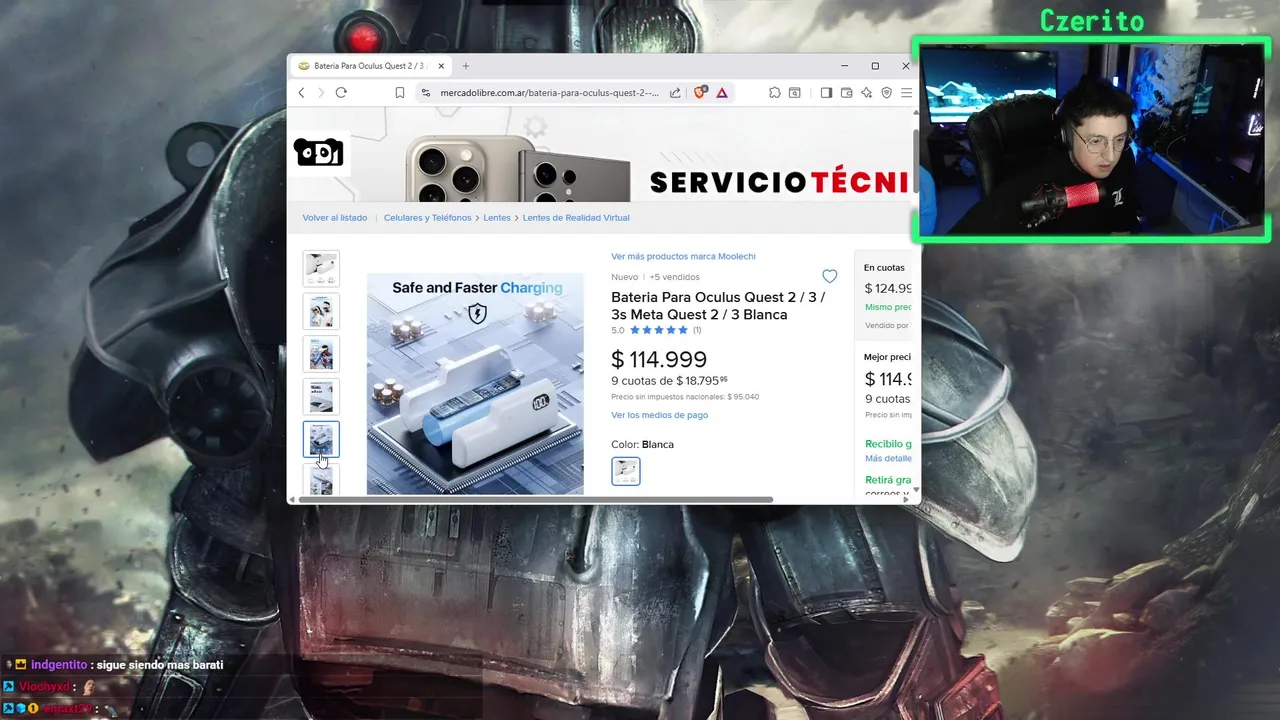The height and width of the screenshot is (720, 1280).
Task: Click the five-star rating of the product
Action: [x=659, y=330]
